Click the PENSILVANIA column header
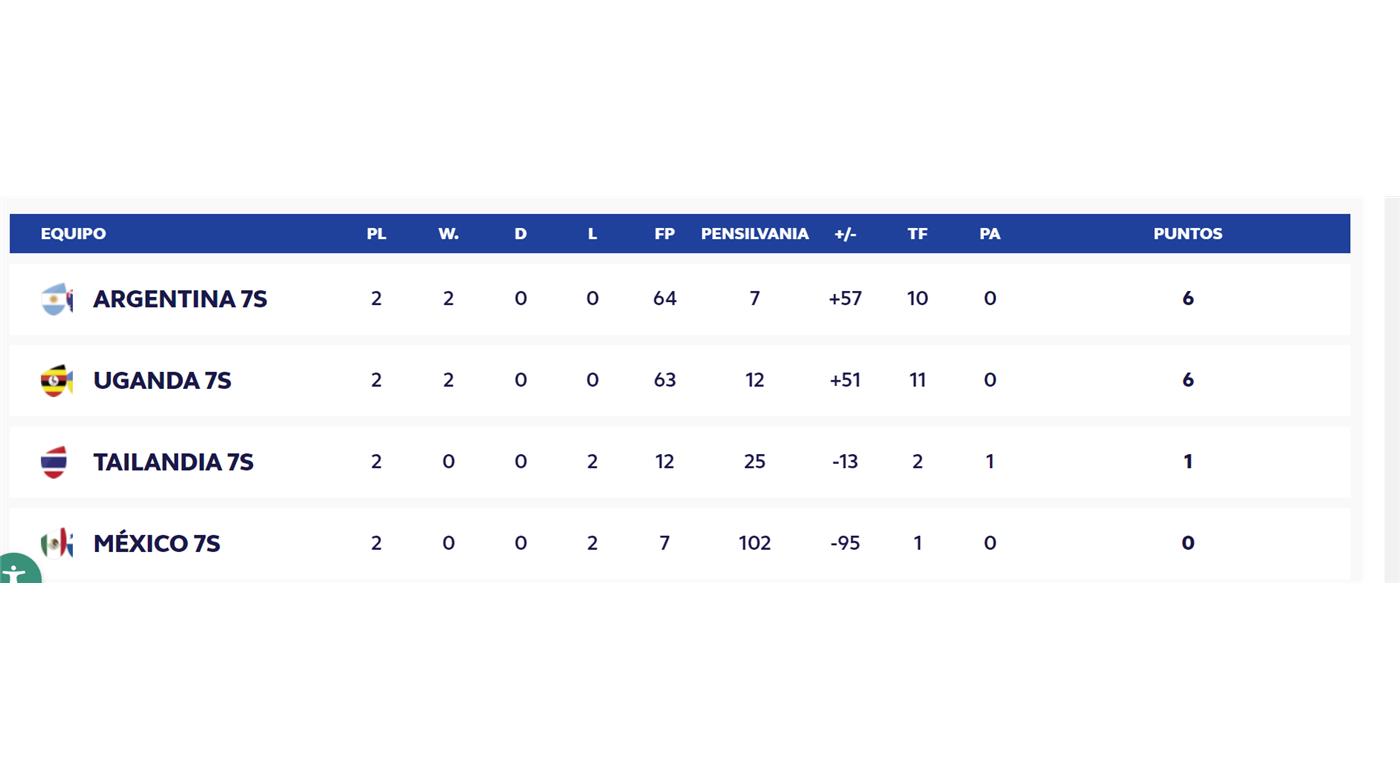Screen dimensions: 1400x780 tap(754, 234)
